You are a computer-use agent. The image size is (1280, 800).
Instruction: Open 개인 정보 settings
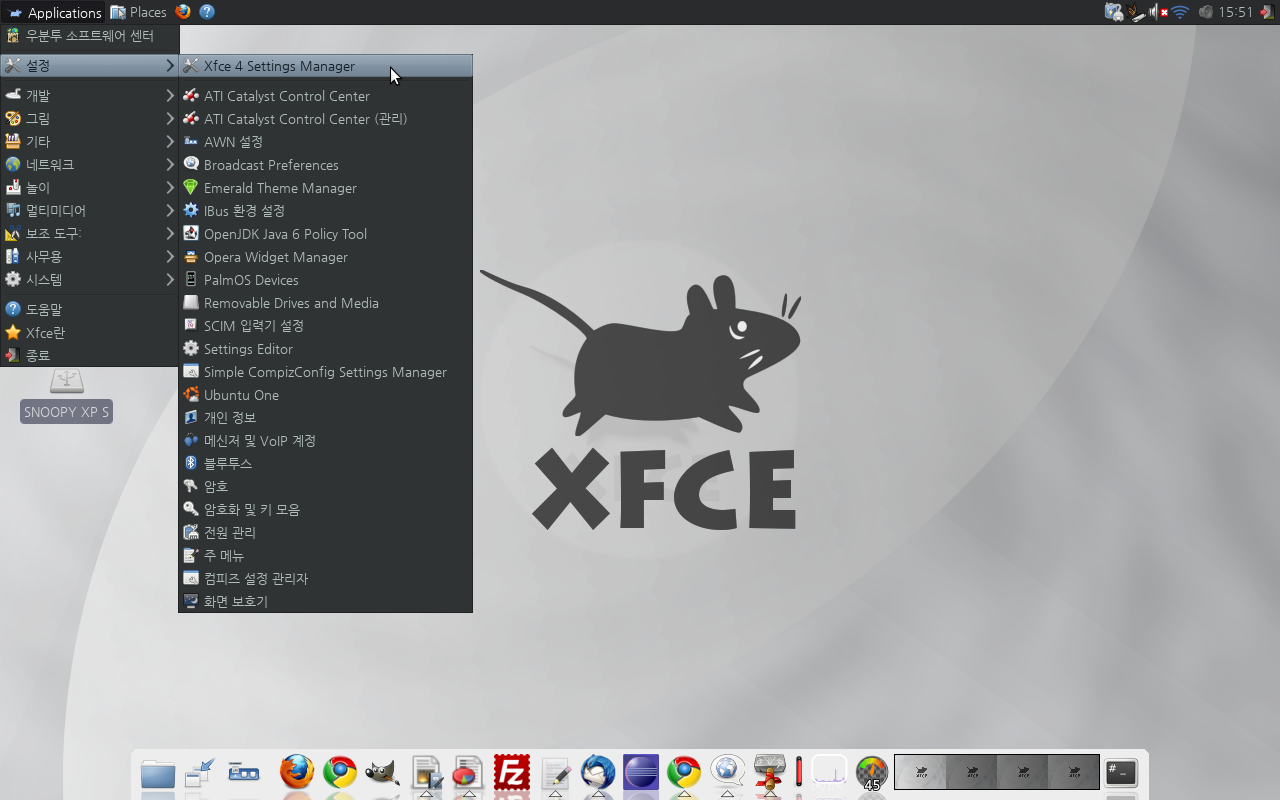point(325,418)
